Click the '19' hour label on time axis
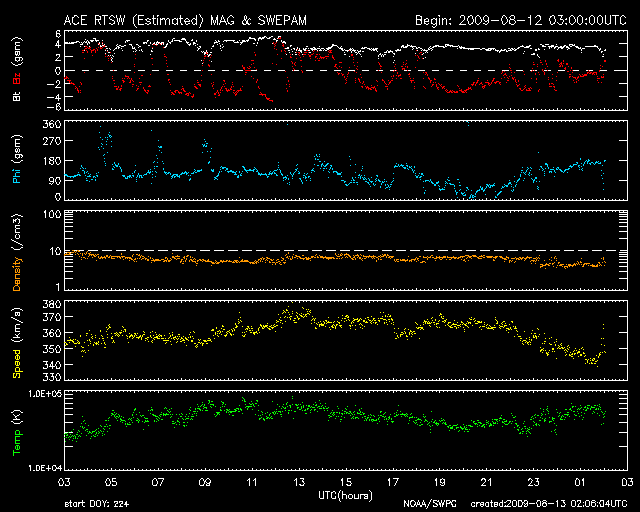 tap(440, 482)
